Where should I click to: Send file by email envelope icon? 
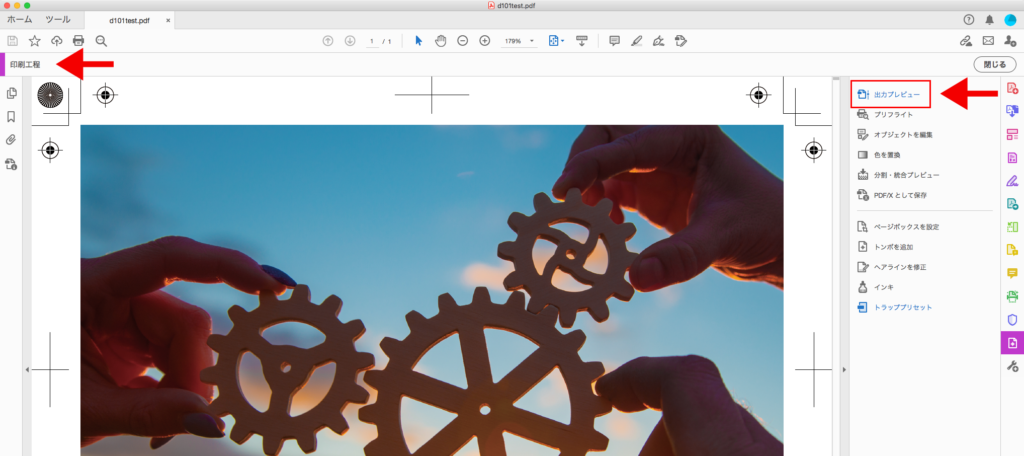coord(988,41)
